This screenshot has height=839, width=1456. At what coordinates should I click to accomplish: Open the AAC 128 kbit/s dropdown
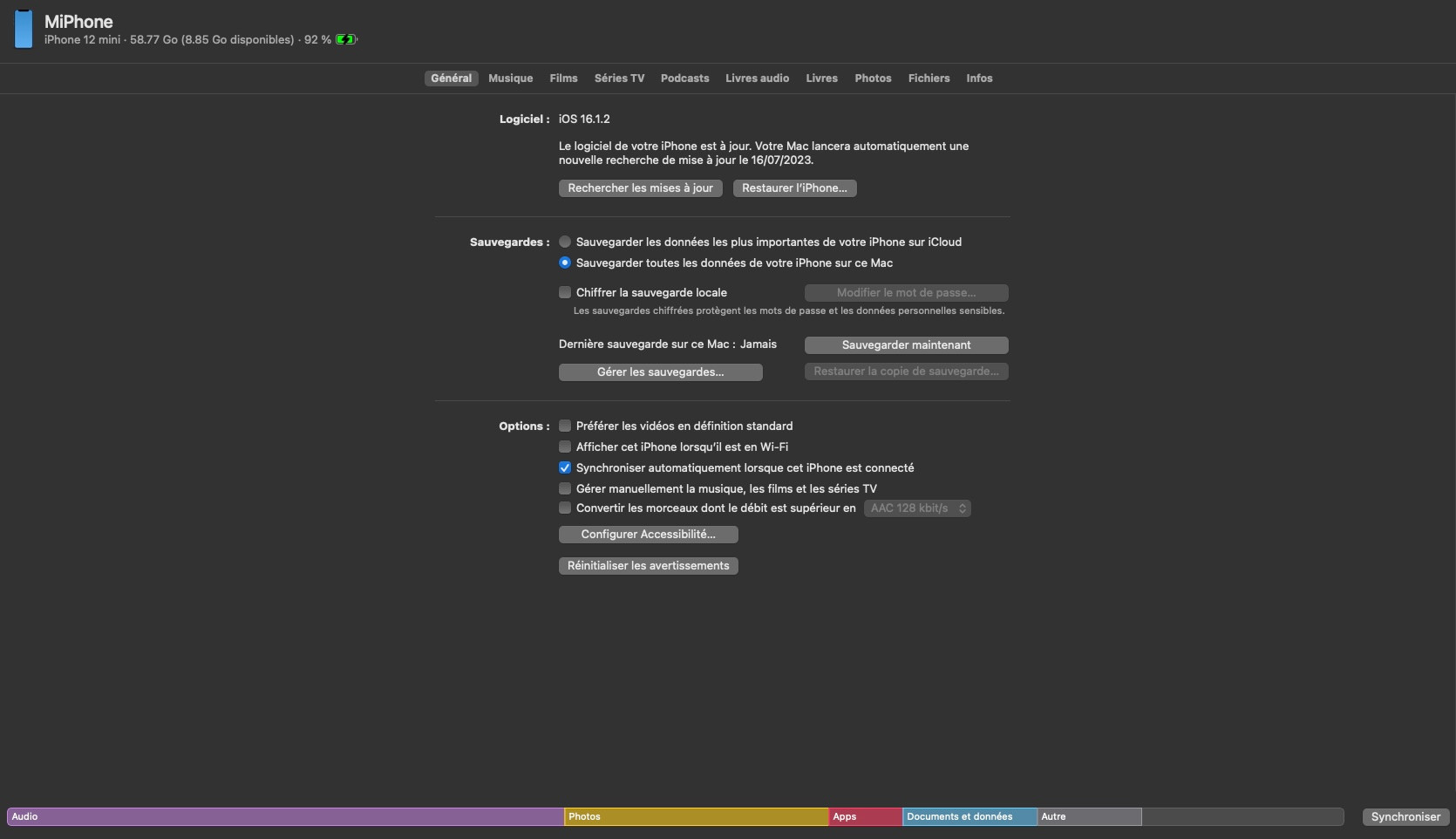tap(917, 508)
